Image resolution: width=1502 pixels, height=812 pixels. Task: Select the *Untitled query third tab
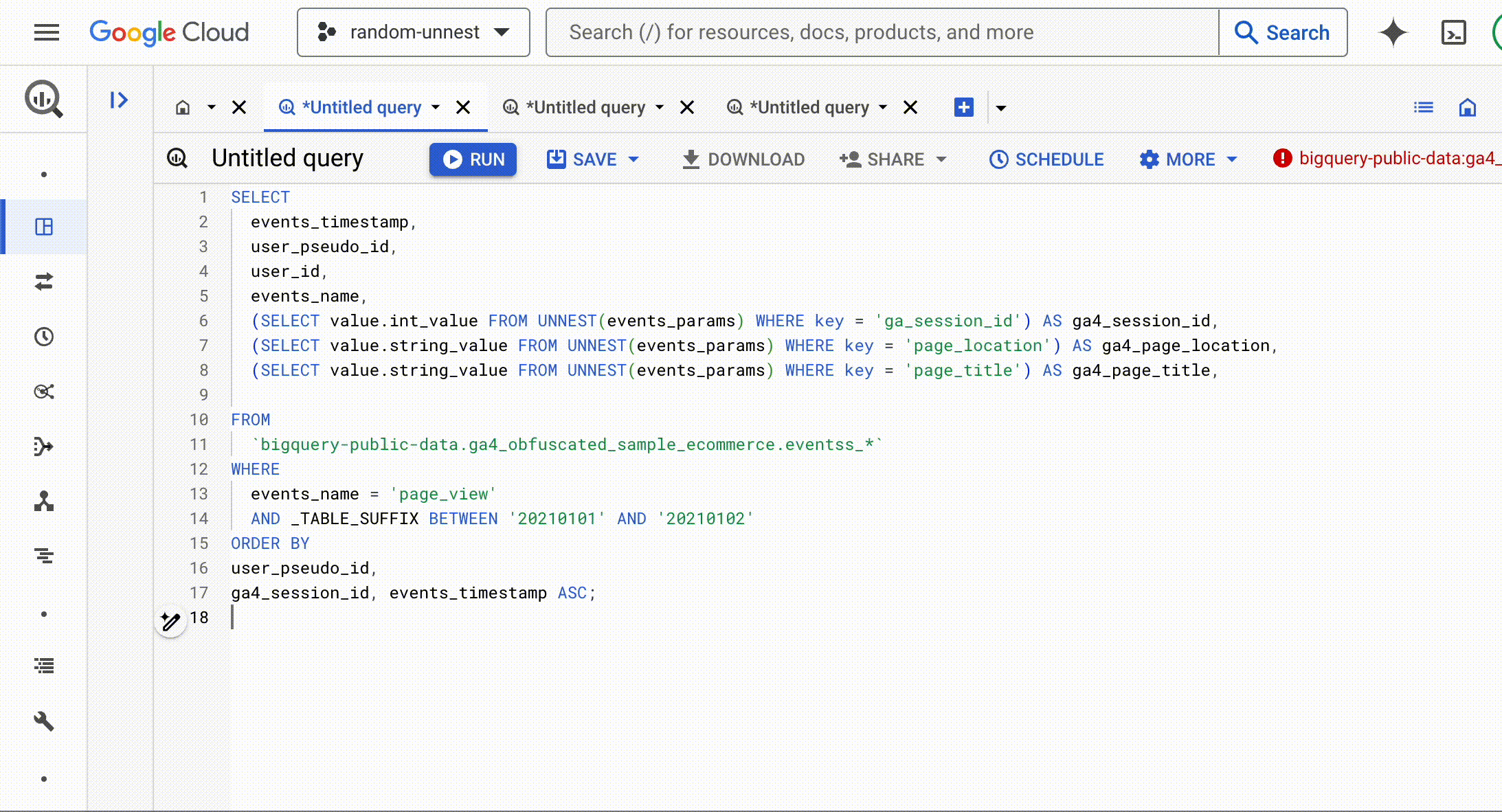tap(808, 107)
